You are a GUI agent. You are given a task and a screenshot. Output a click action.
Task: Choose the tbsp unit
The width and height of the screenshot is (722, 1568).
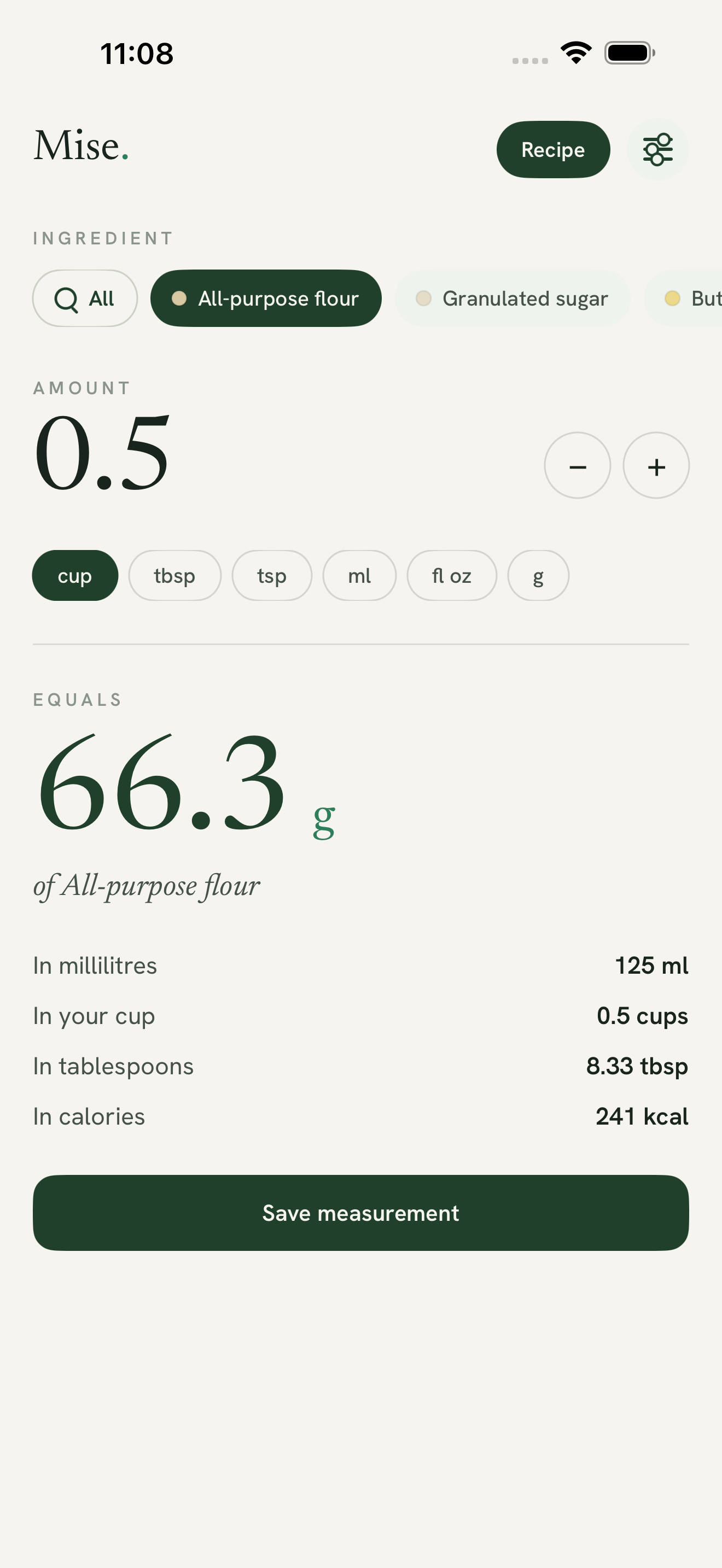[x=174, y=575]
